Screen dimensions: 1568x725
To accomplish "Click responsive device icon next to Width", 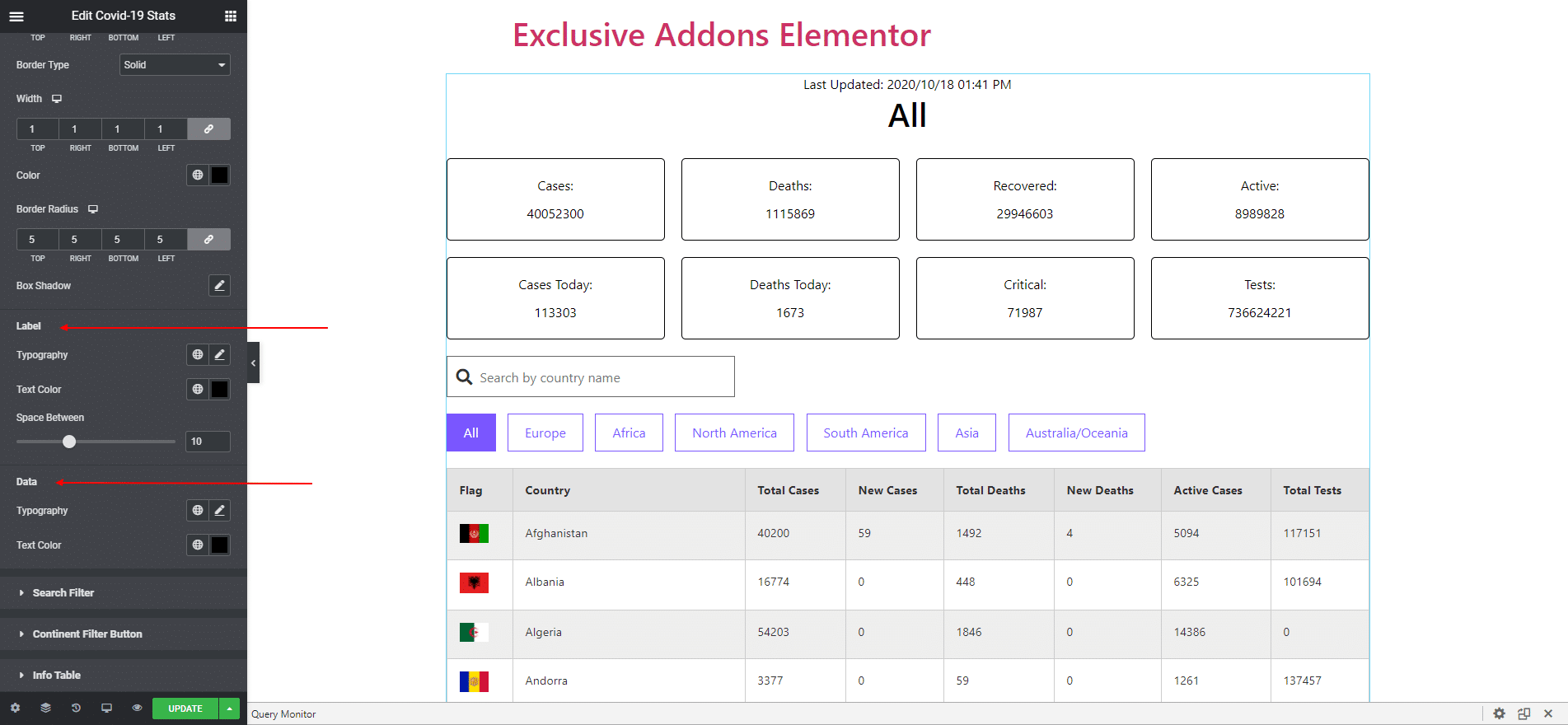I will [57, 99].
